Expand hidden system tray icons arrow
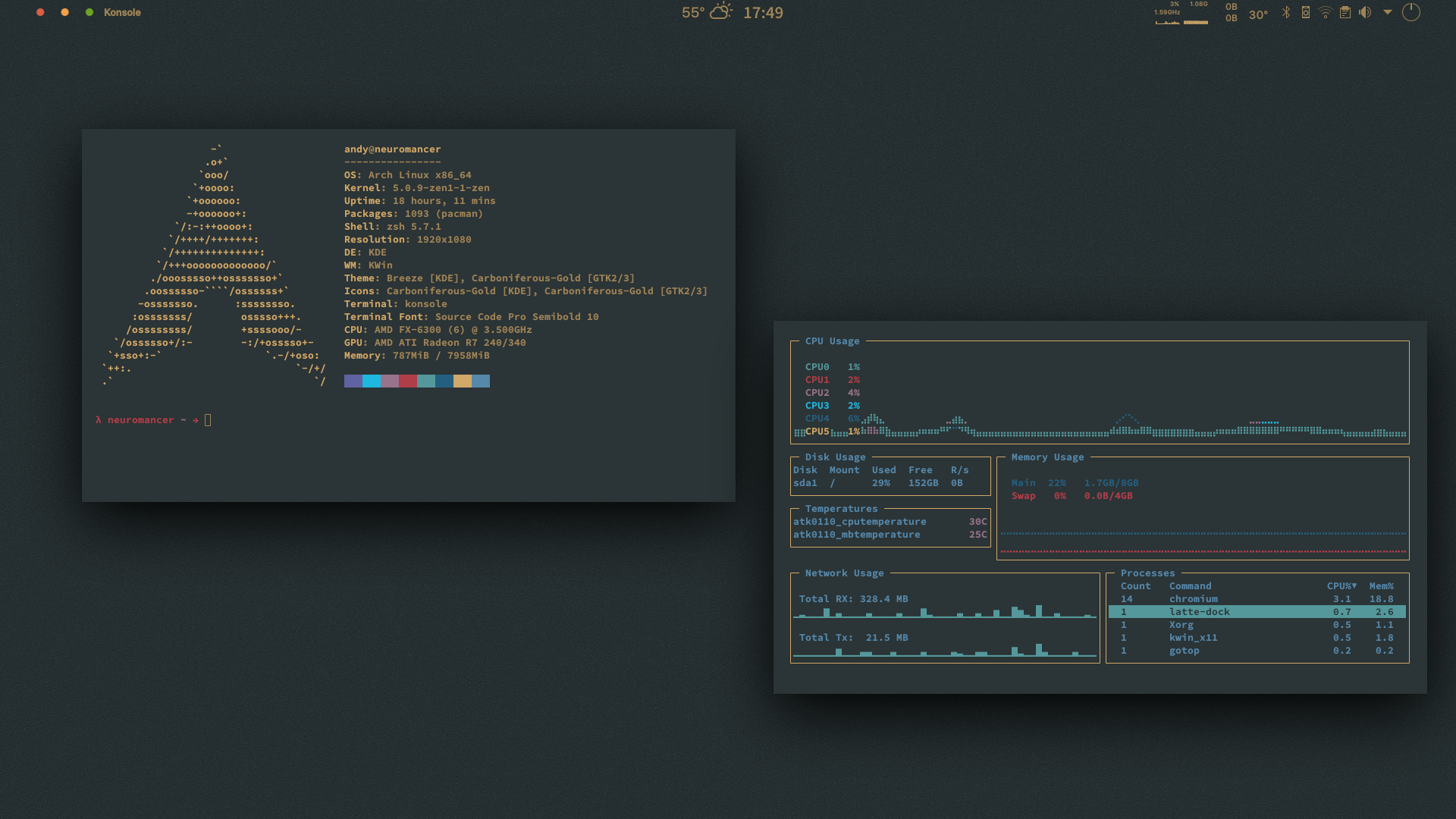 pyautogui.click(x=1388, y=12)
